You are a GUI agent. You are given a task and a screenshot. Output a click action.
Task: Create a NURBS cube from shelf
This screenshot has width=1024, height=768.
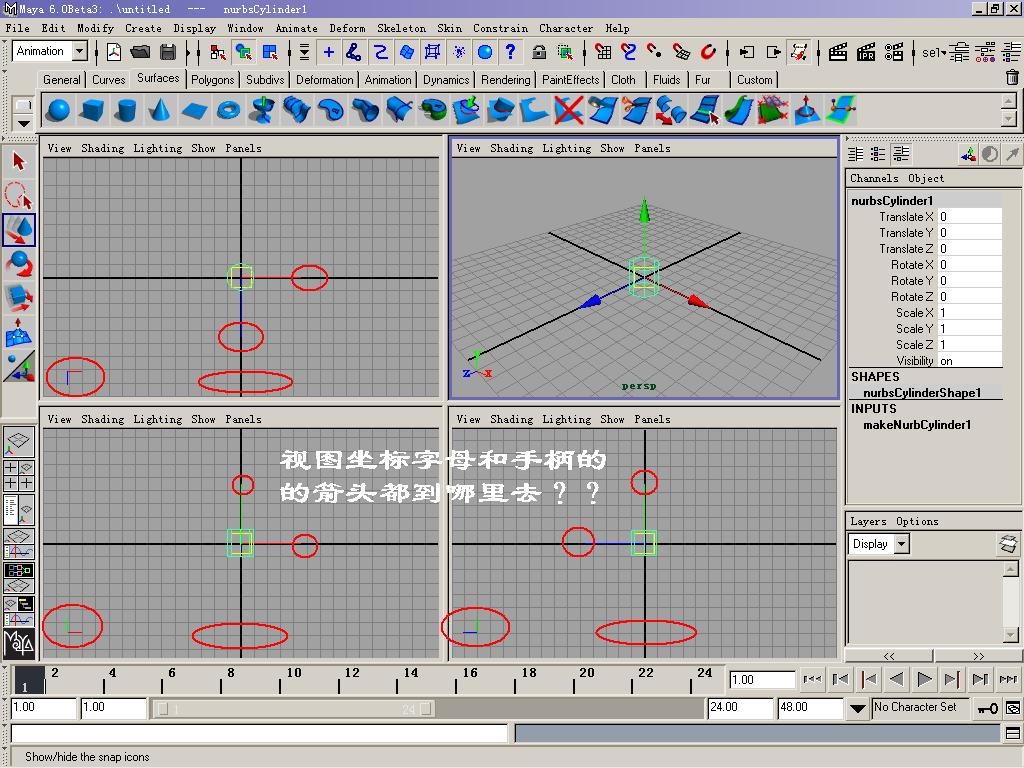click(92, 110)
